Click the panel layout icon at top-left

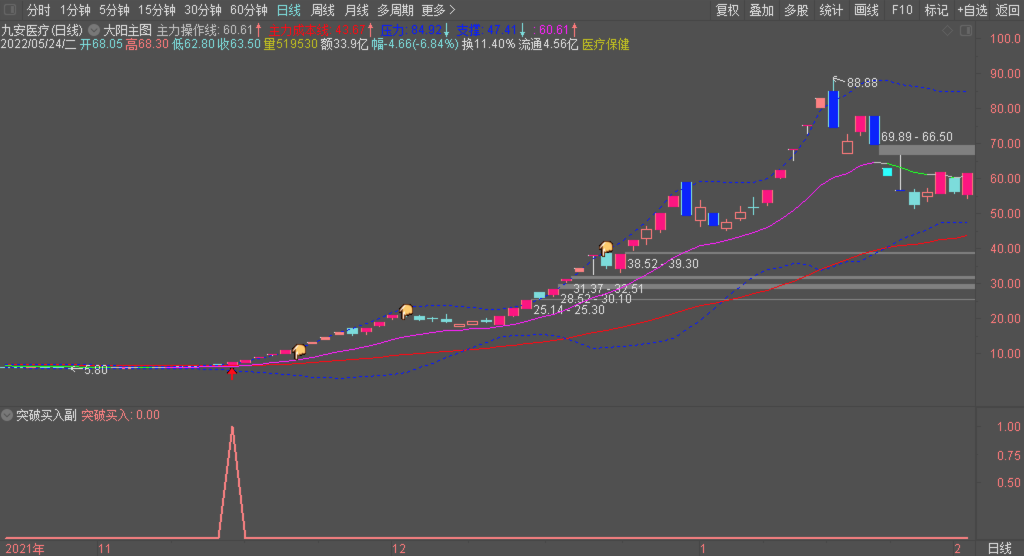tap(10, 10)
